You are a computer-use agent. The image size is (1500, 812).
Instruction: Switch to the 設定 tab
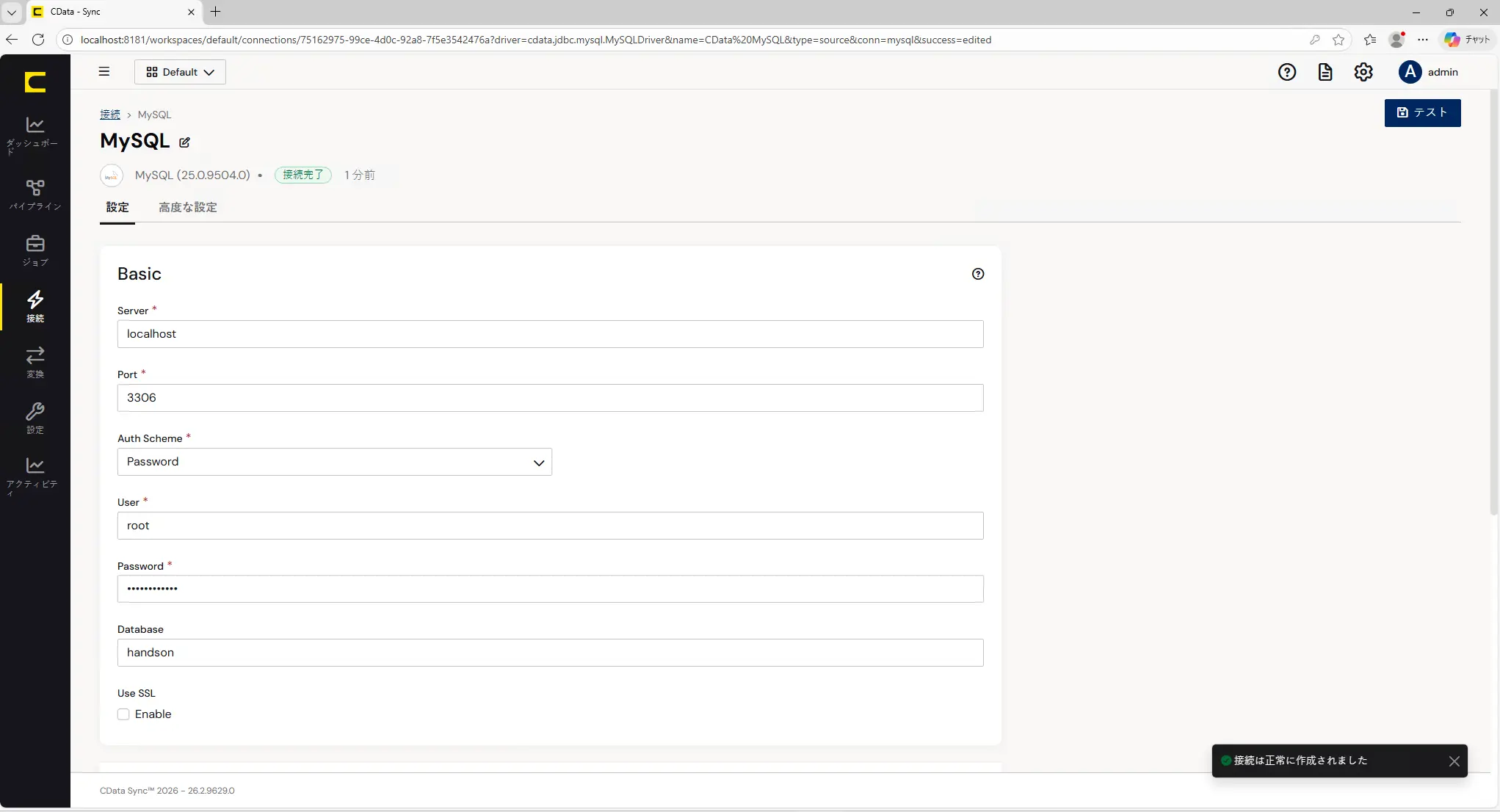117,207
